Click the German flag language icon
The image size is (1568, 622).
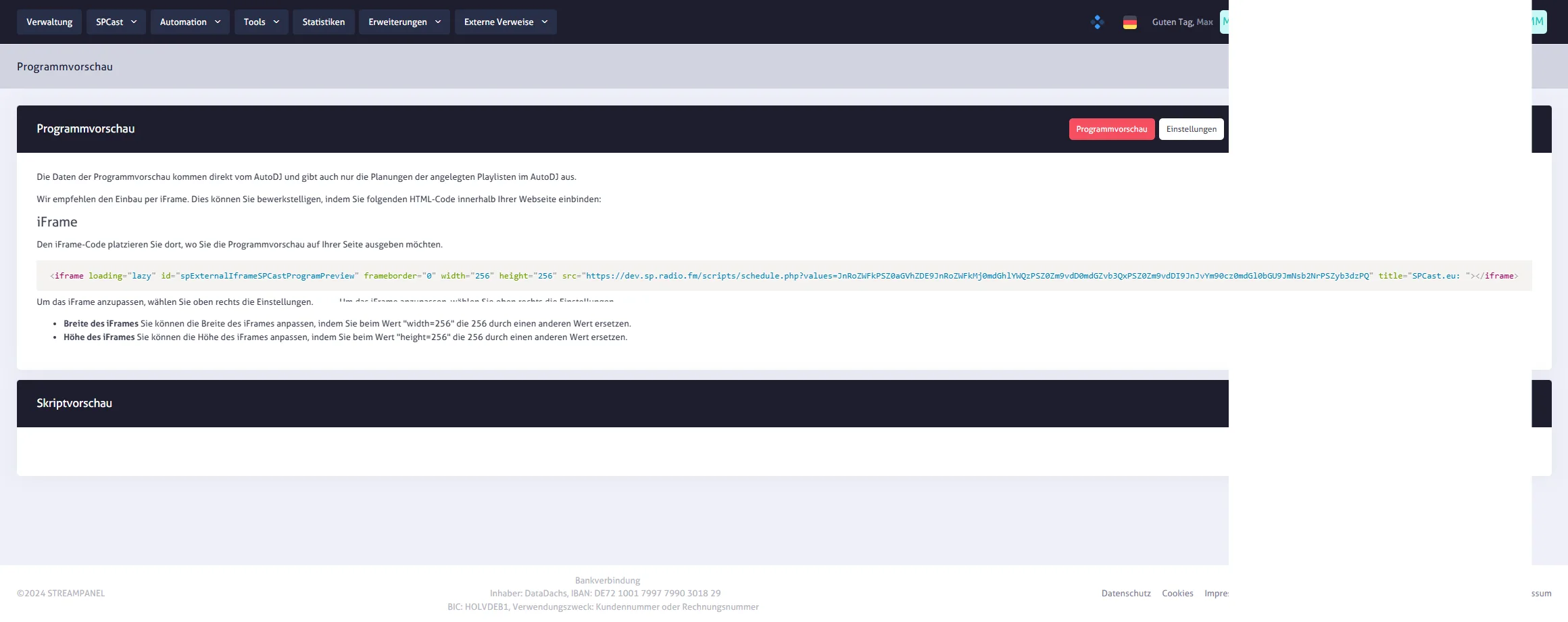(1130, 22)
